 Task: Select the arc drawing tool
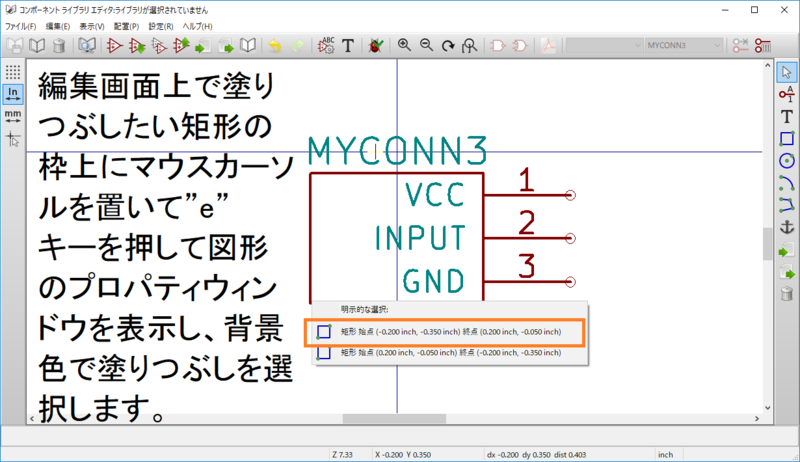[786, 183]
